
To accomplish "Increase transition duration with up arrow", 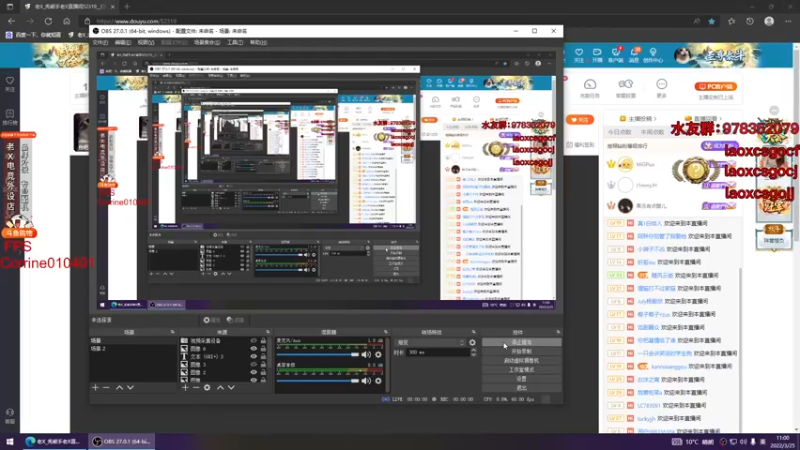I will [x=473, y=351].
